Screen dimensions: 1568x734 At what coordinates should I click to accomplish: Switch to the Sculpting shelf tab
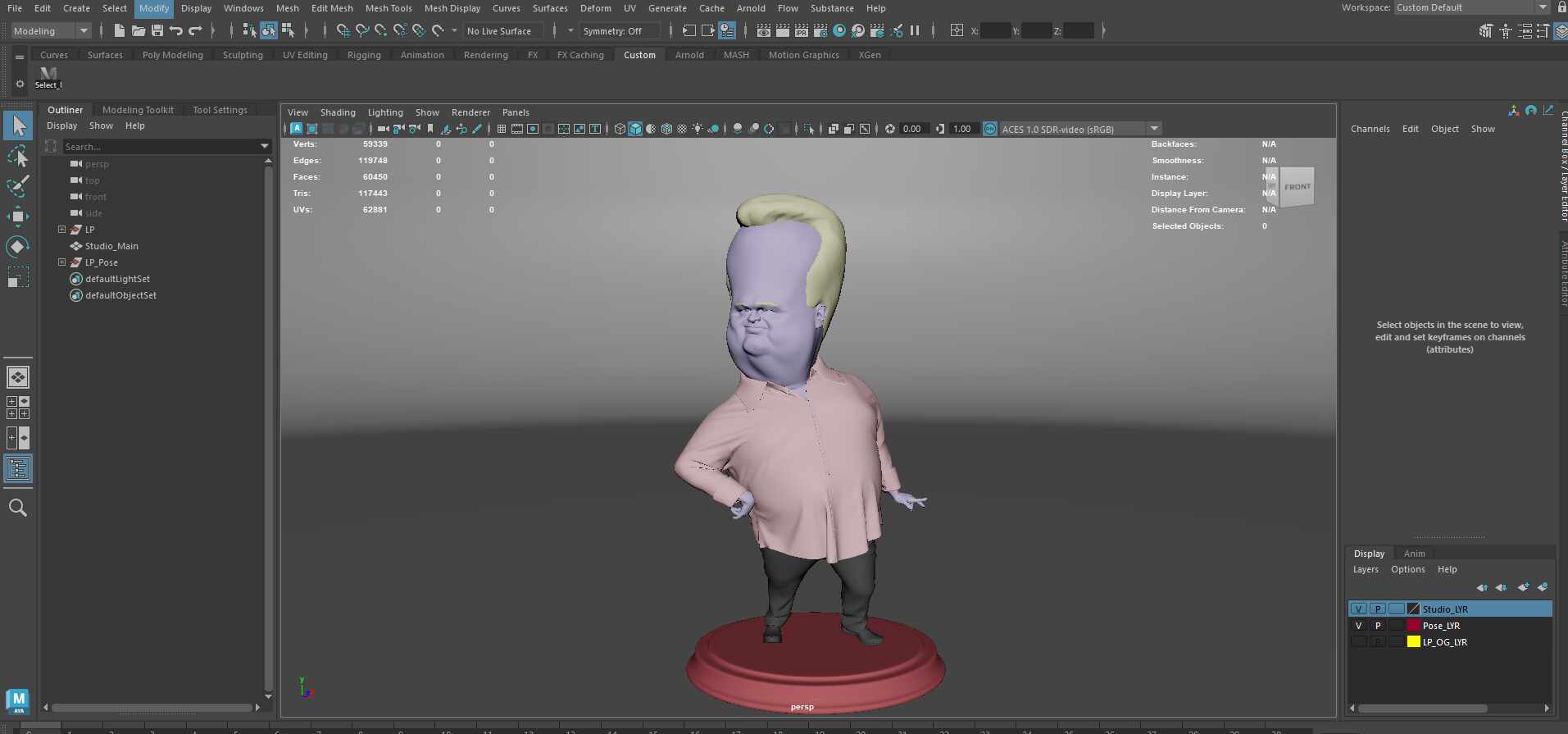243,55
